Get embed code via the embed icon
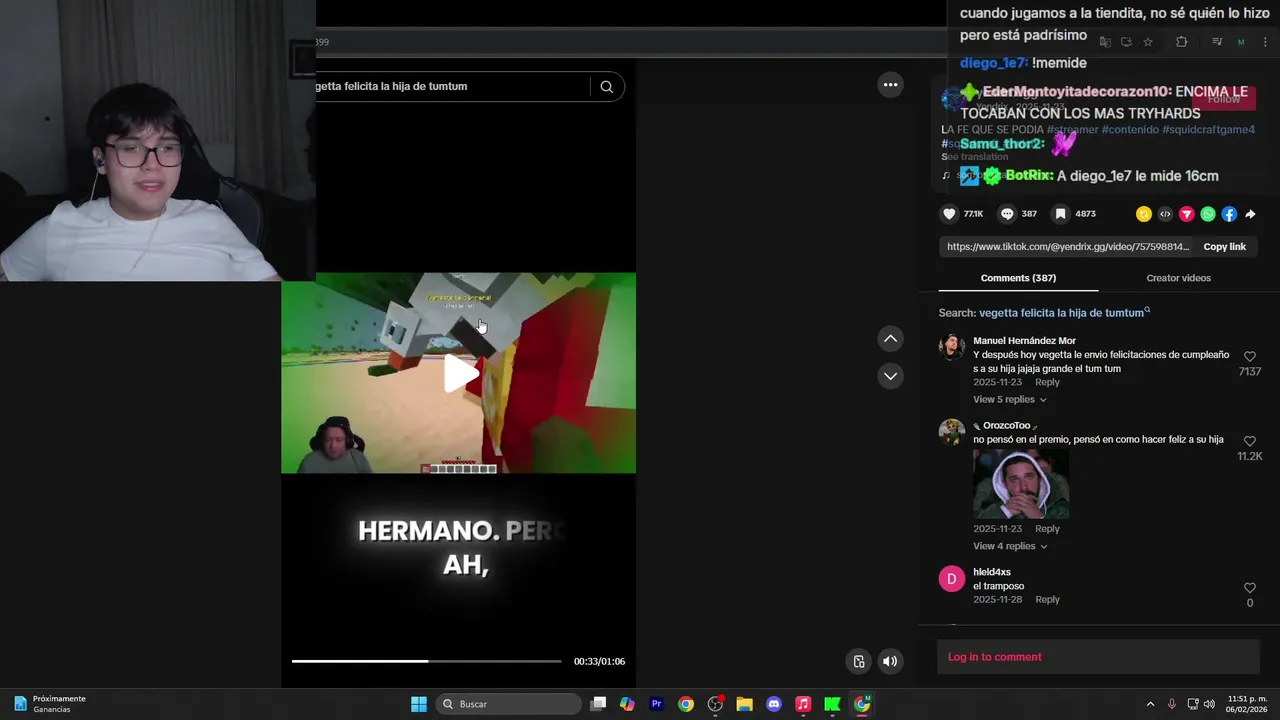This screenshot has width=1280, height=720. (1165, 214)
